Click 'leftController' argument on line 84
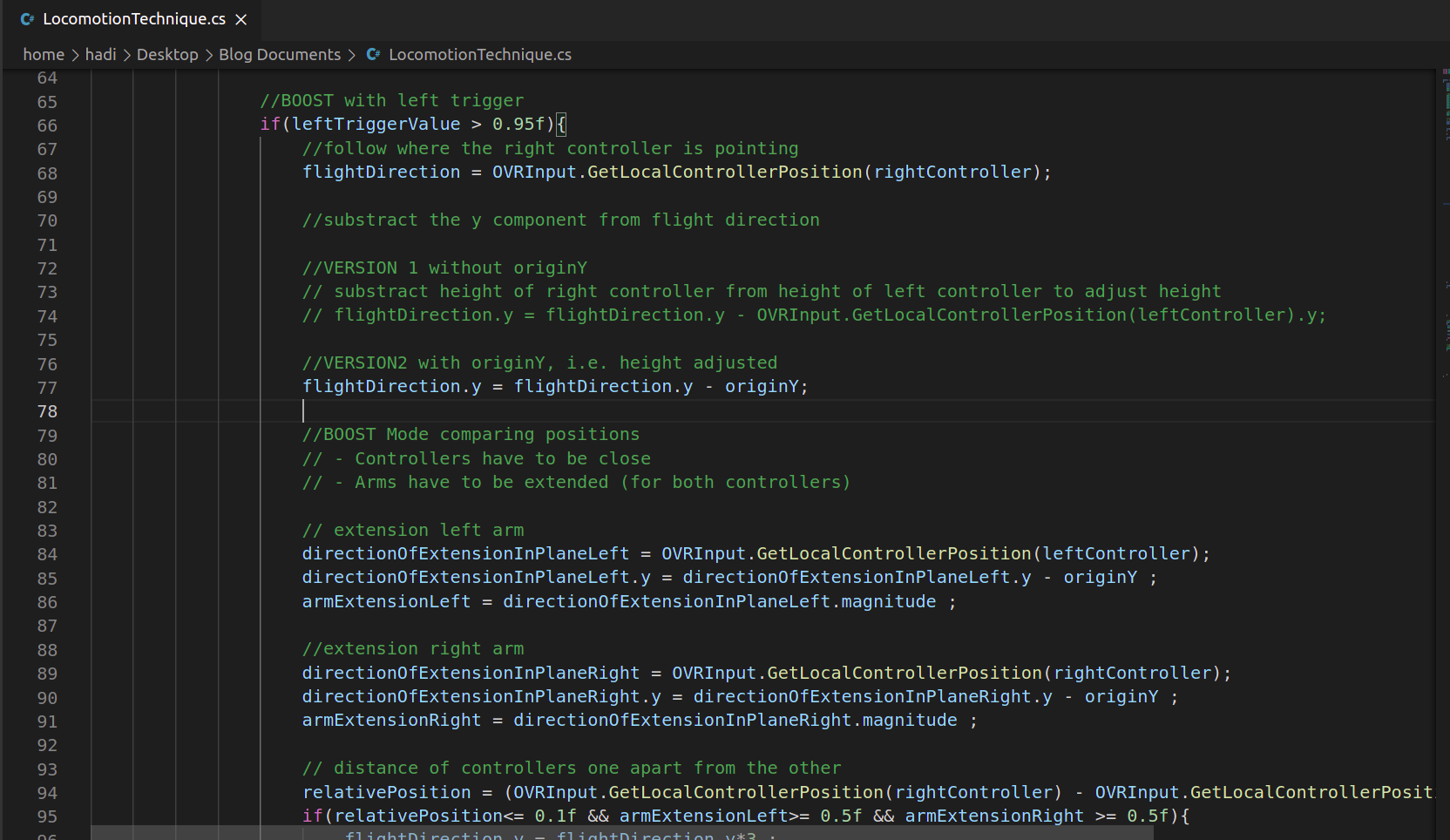This screenshot has width=1450, height=840. [1117, 553]
